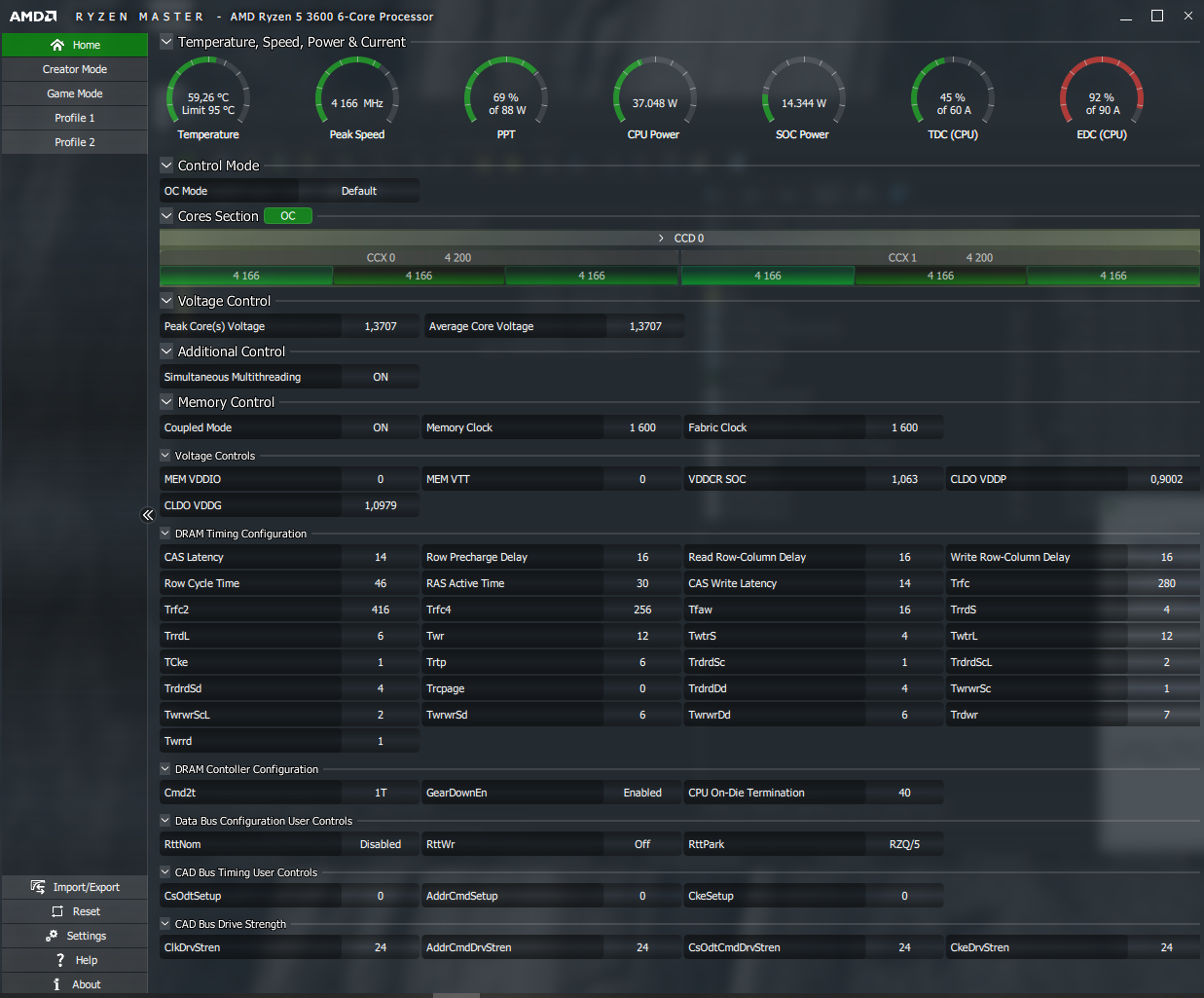Click Cmd2t 1T value
Viewport: 1204px width, 998px height.
click(x=381, y=793)
